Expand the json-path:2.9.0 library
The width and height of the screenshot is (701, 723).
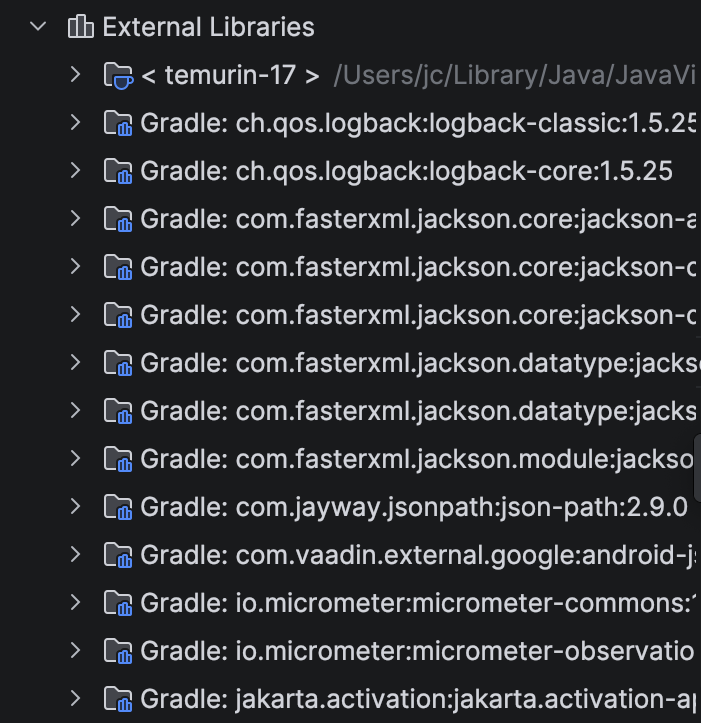coord(76,506)
